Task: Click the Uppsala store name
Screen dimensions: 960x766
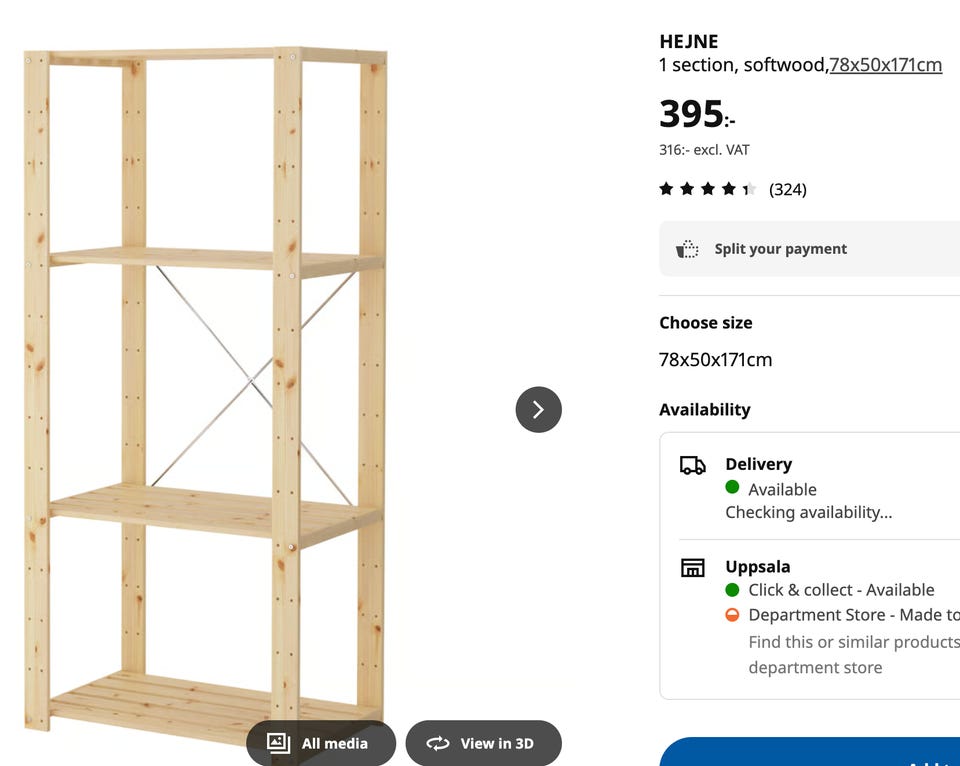Action: click(x=757, y=567)
